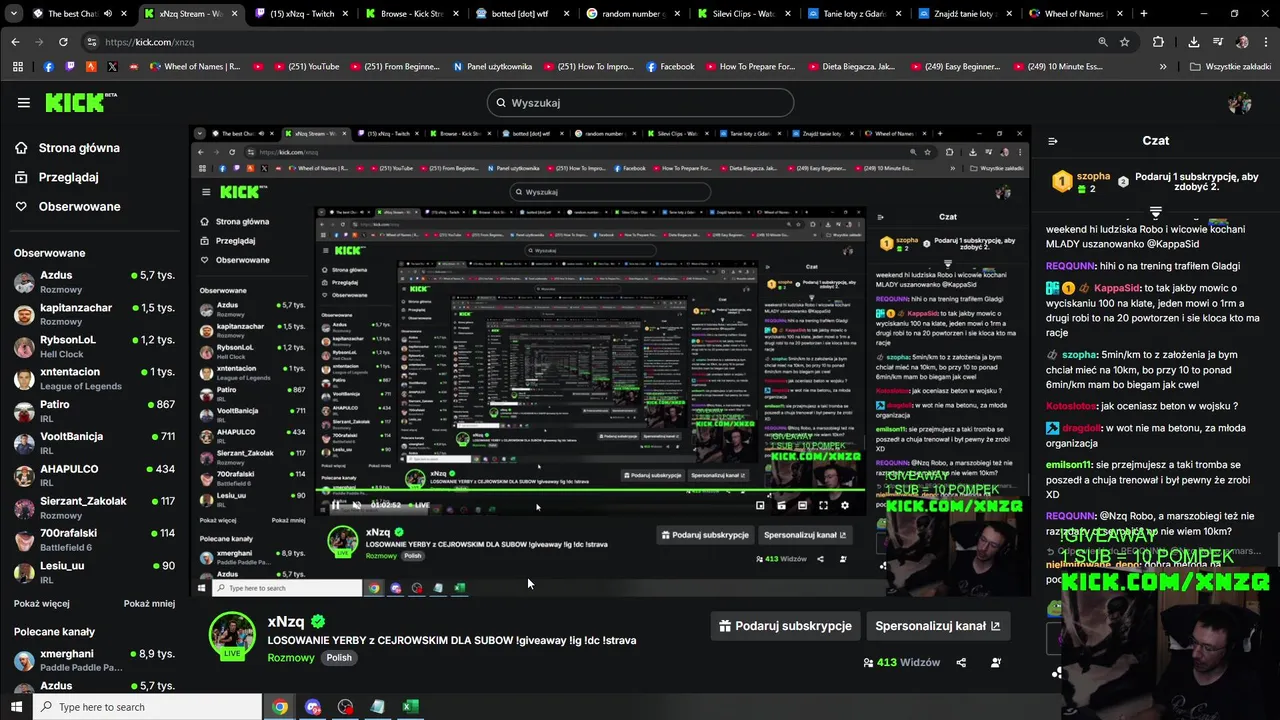Click the xNzq streamer avatar

(232, 636)
